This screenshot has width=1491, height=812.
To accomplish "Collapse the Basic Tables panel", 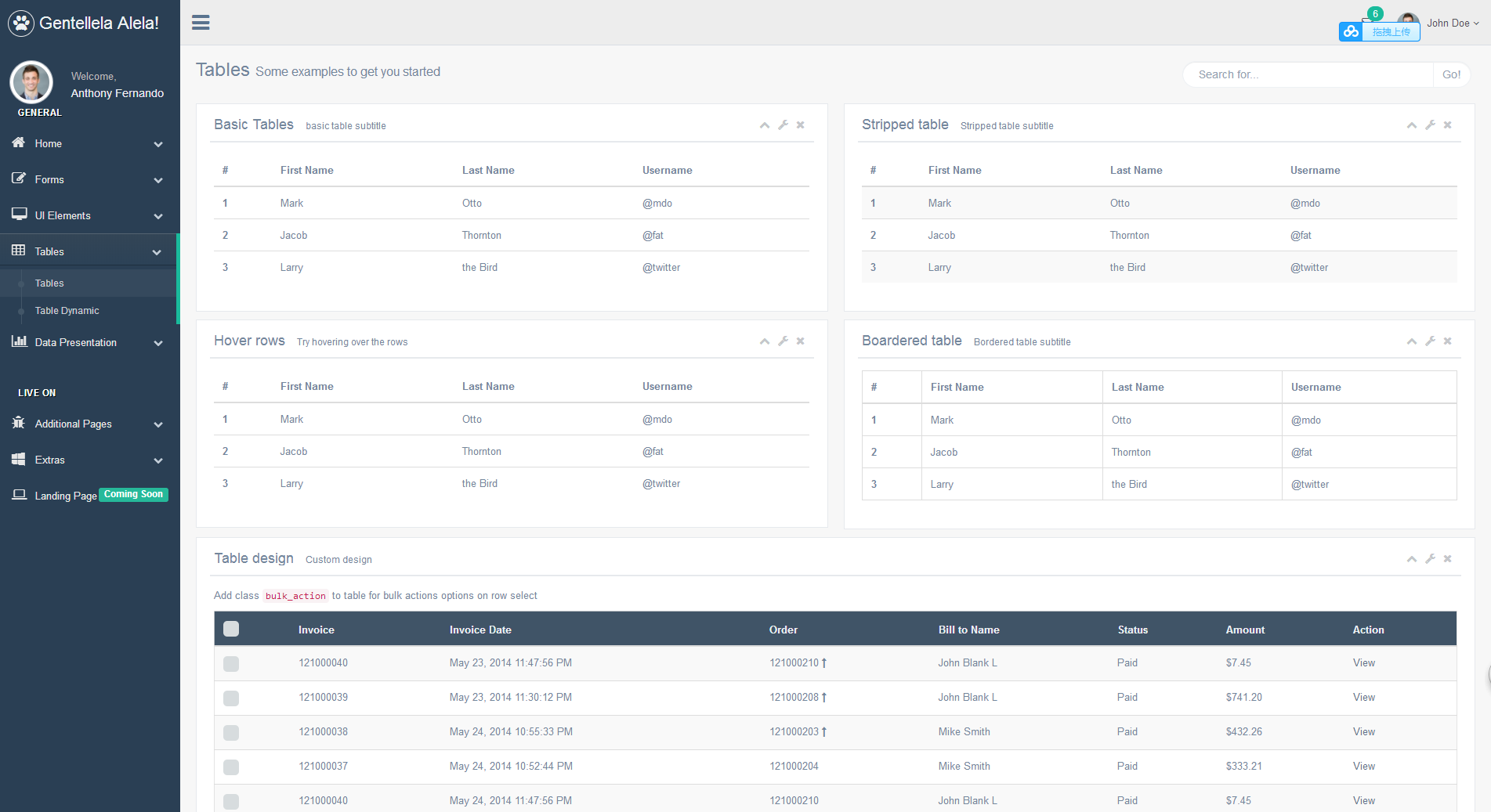I will point(765,125).
